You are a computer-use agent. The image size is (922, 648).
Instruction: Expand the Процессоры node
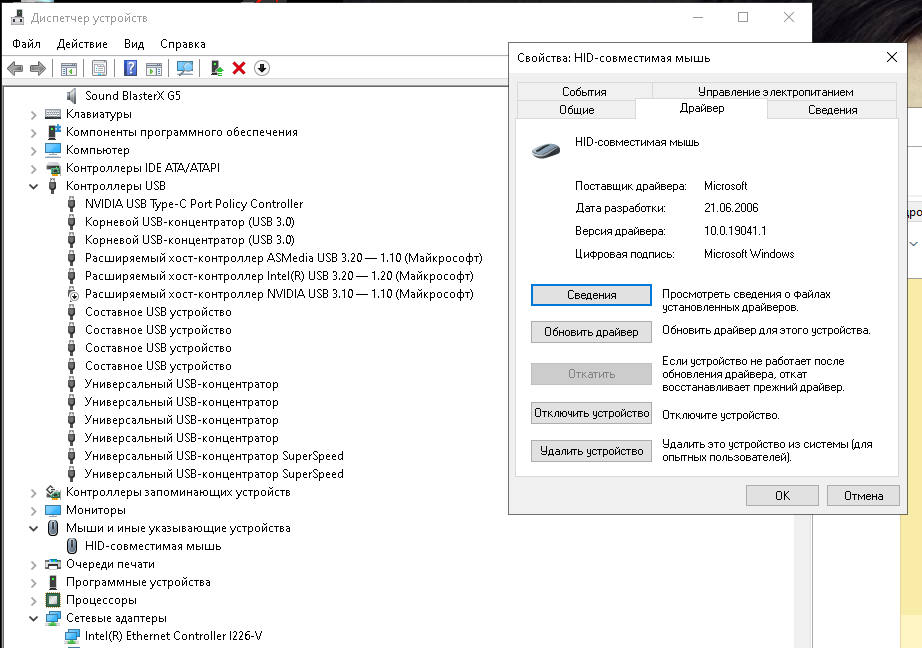(34, 601)
